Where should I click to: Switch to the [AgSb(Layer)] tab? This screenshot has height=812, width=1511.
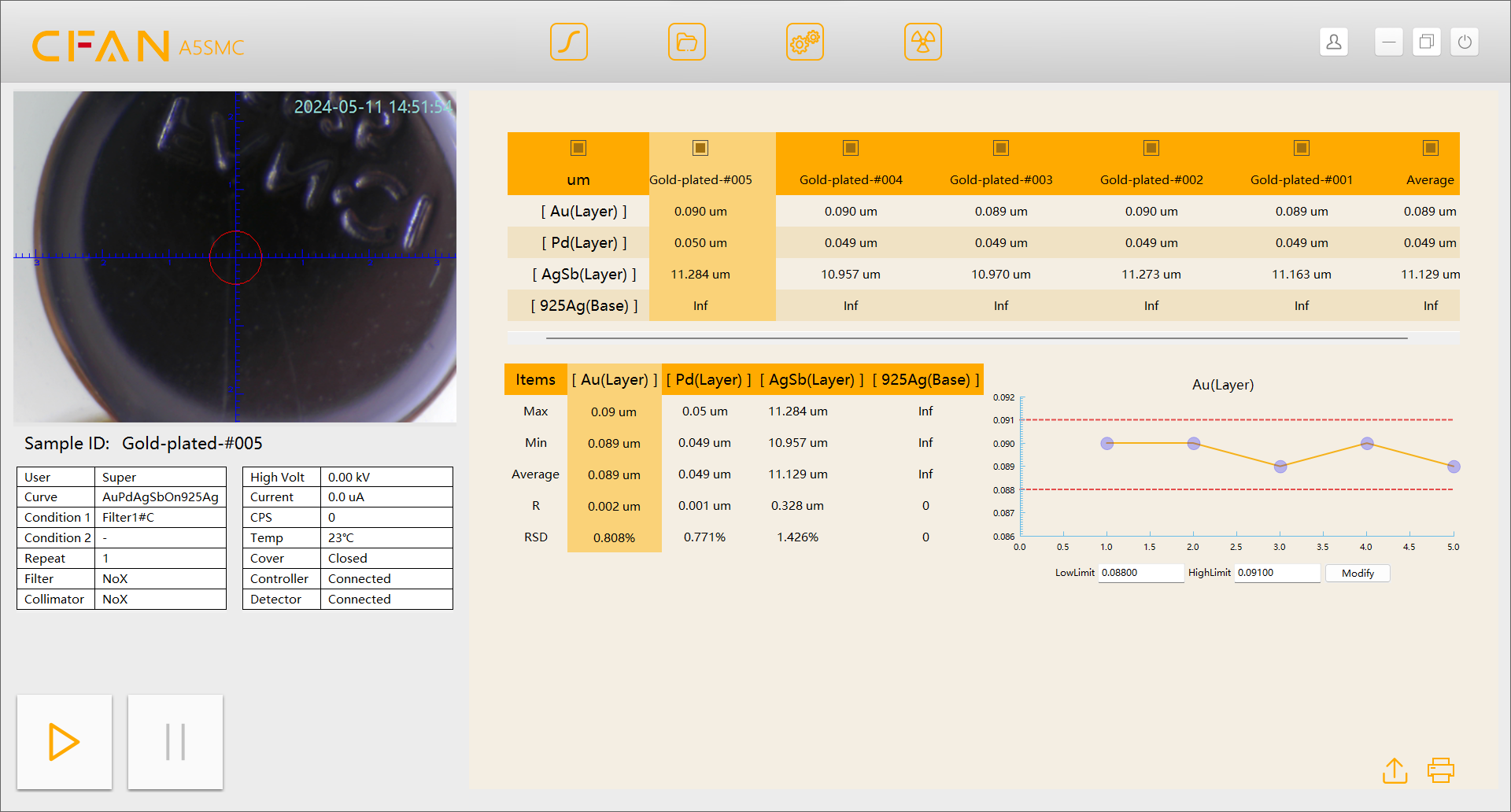point(812,379)
